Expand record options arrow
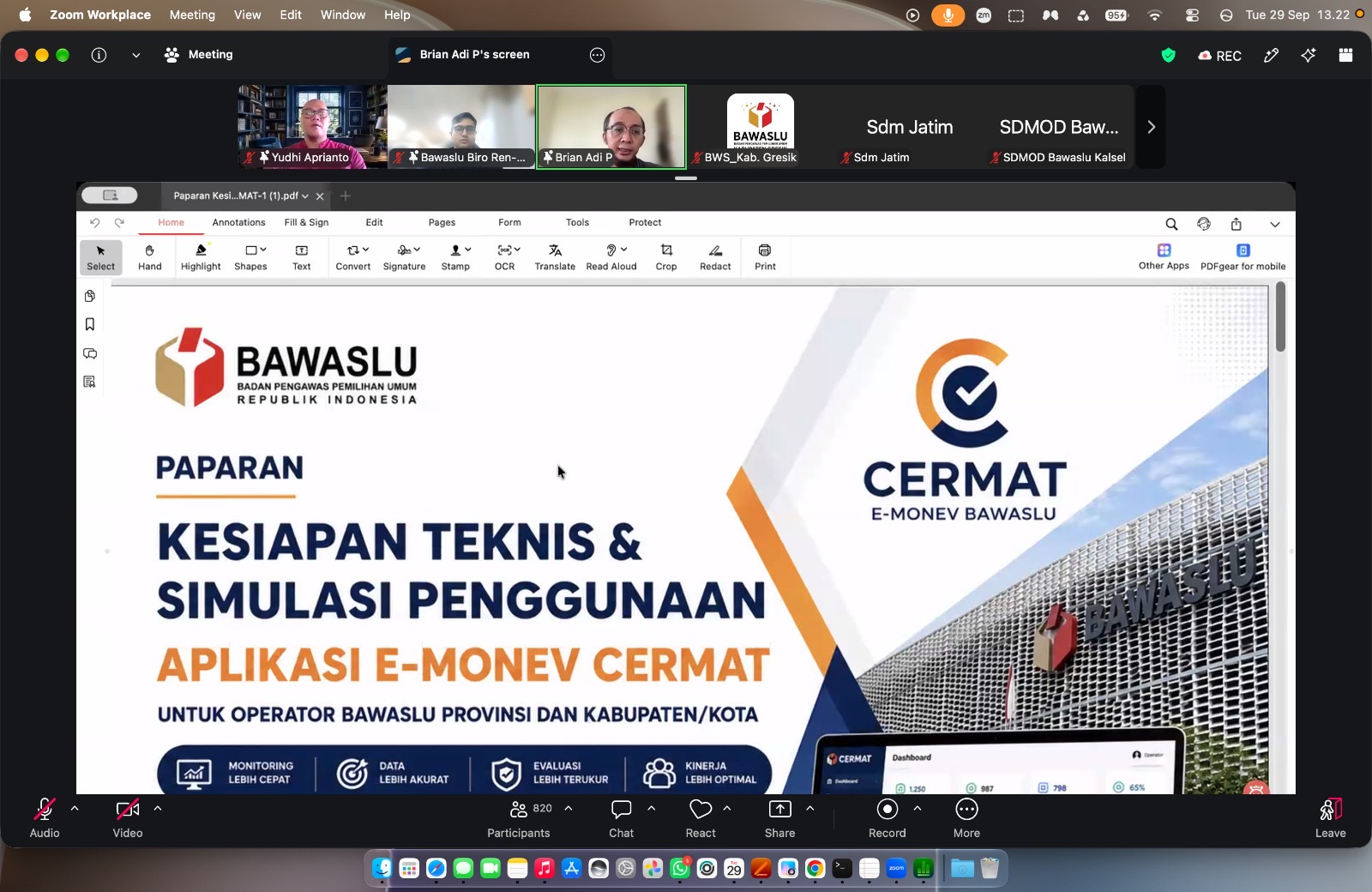 click(x=918, y=808)
